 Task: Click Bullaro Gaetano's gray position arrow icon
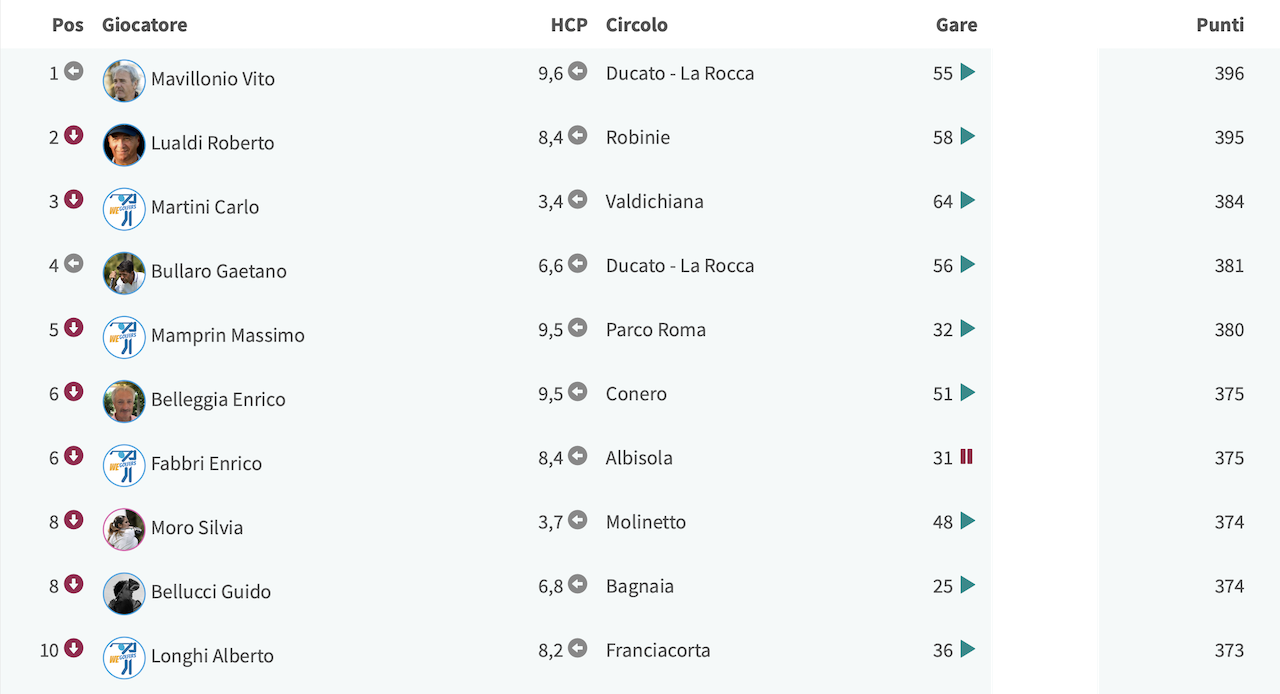click(74, 263)
